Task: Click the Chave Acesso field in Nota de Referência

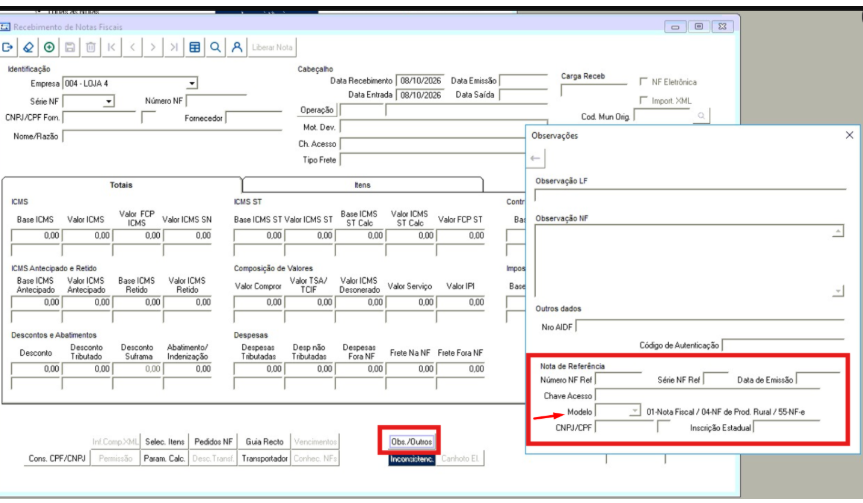Action: coord(708,395)
